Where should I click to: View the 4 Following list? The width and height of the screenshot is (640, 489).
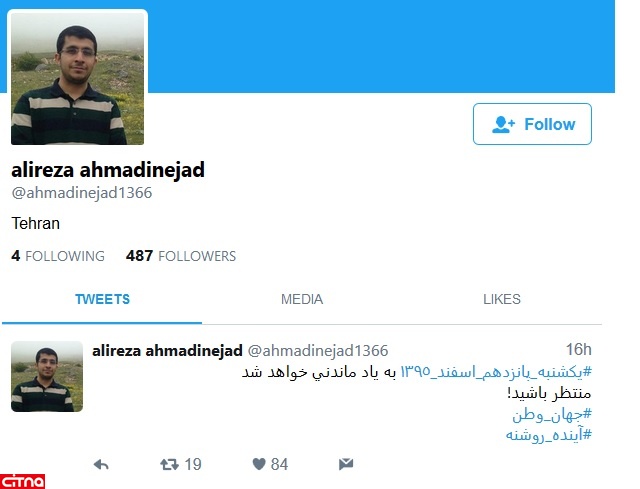58,256
